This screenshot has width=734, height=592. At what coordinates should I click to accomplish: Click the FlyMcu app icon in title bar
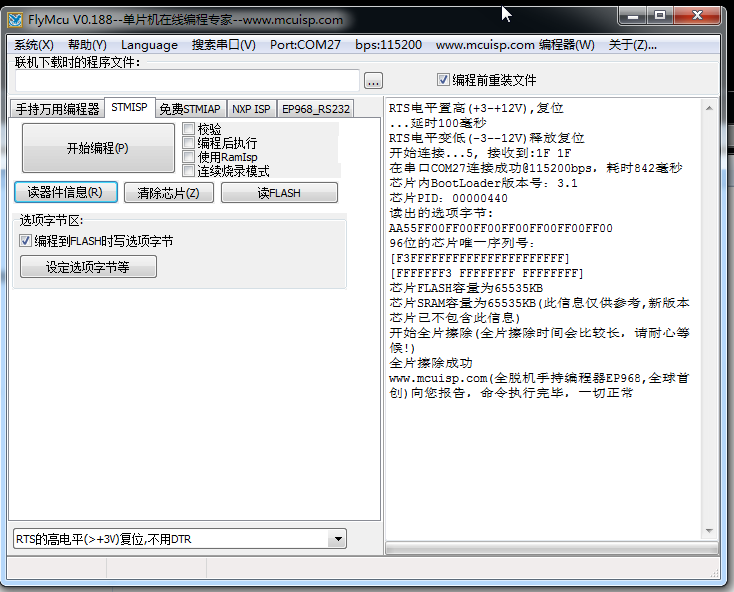16,19
